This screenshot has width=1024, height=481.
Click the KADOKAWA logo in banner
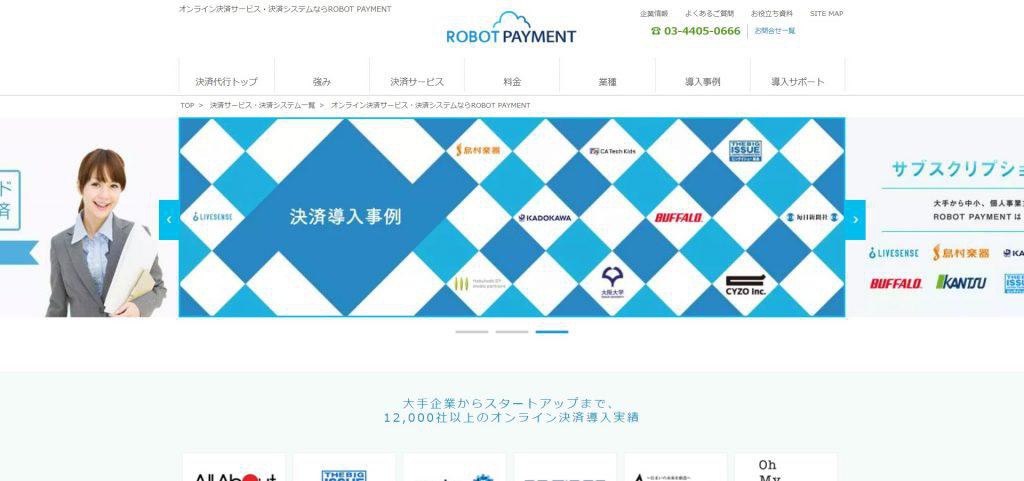tap(545, 218)
